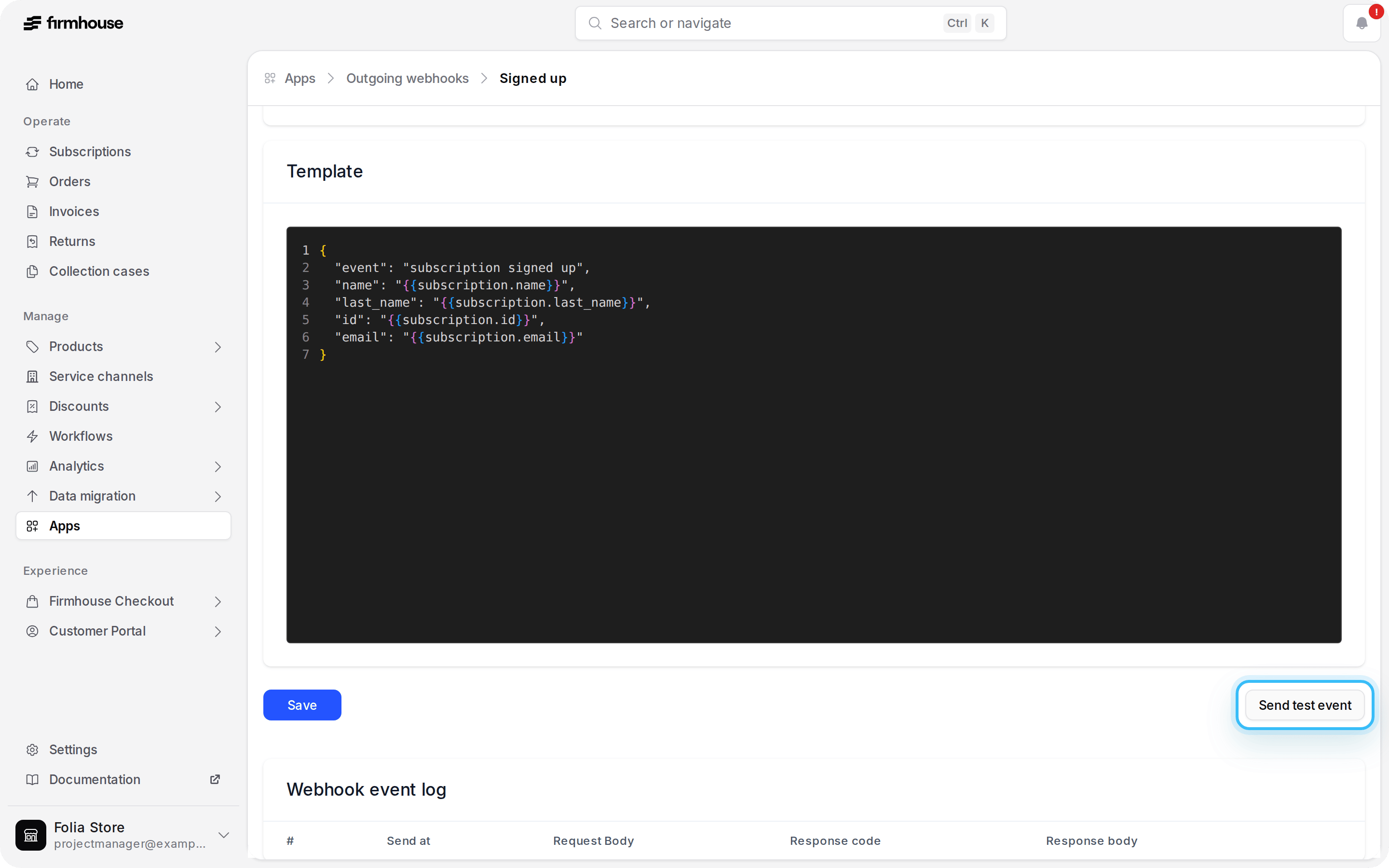Click the Settings gear icon

[33, 750]
